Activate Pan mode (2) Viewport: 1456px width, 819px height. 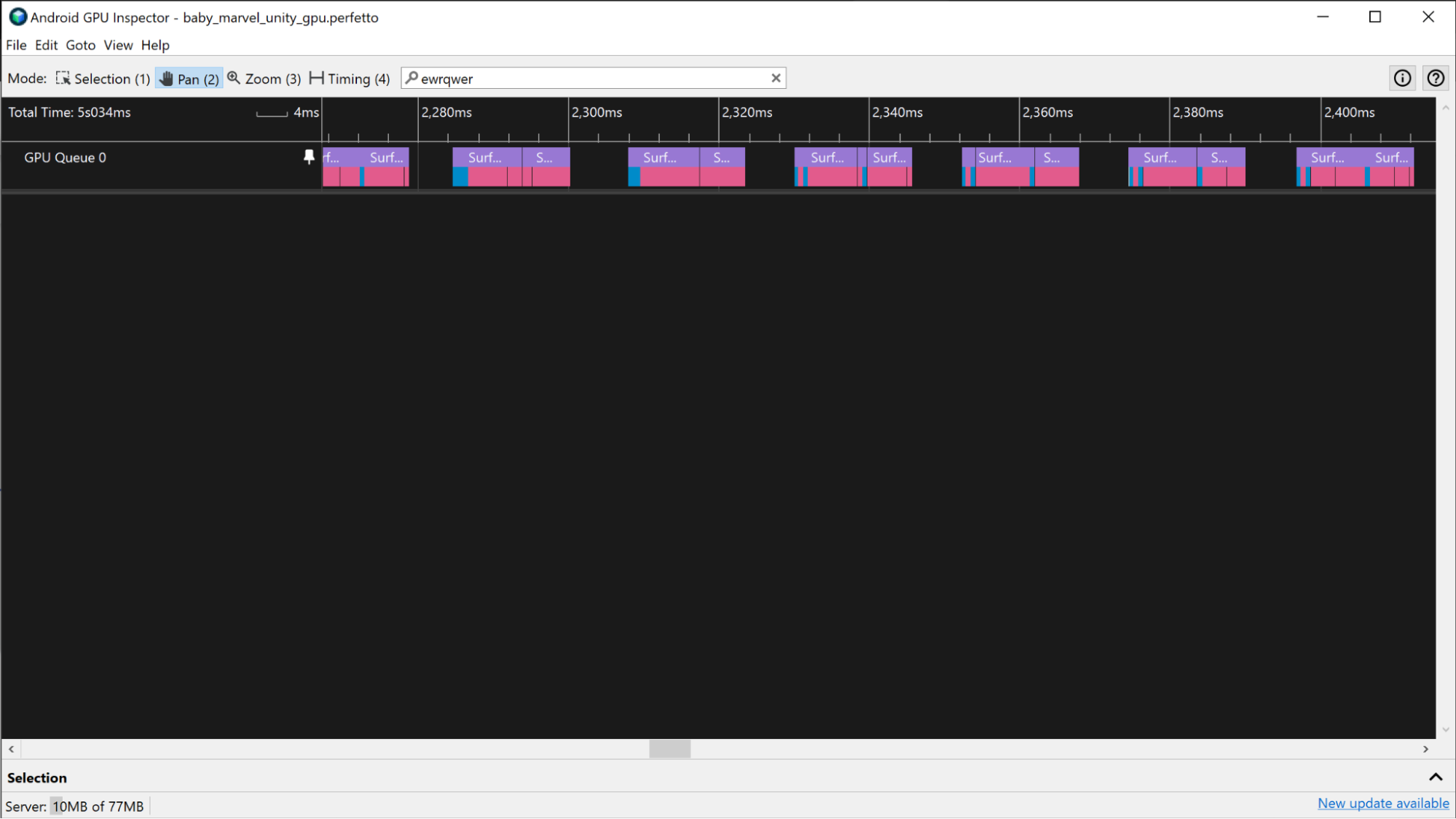pos(189,78)
